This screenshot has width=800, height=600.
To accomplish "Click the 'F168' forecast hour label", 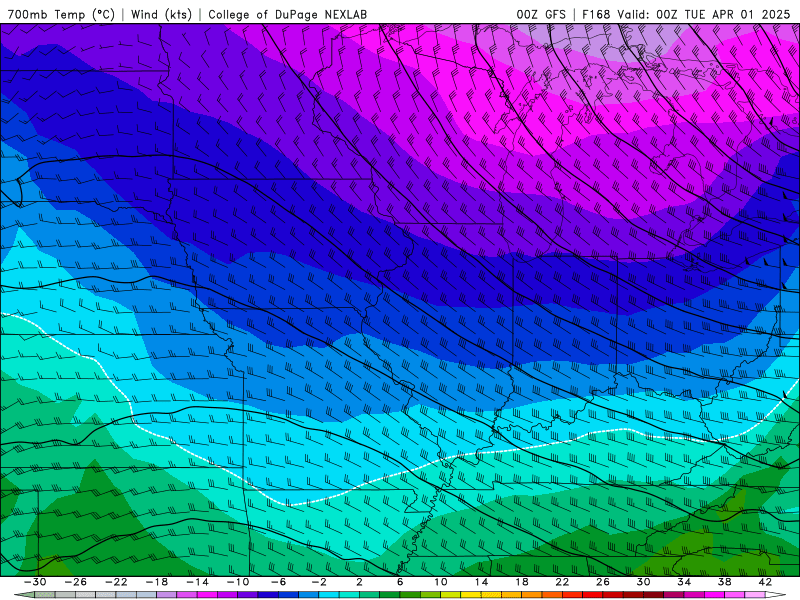I will point(596,14).
